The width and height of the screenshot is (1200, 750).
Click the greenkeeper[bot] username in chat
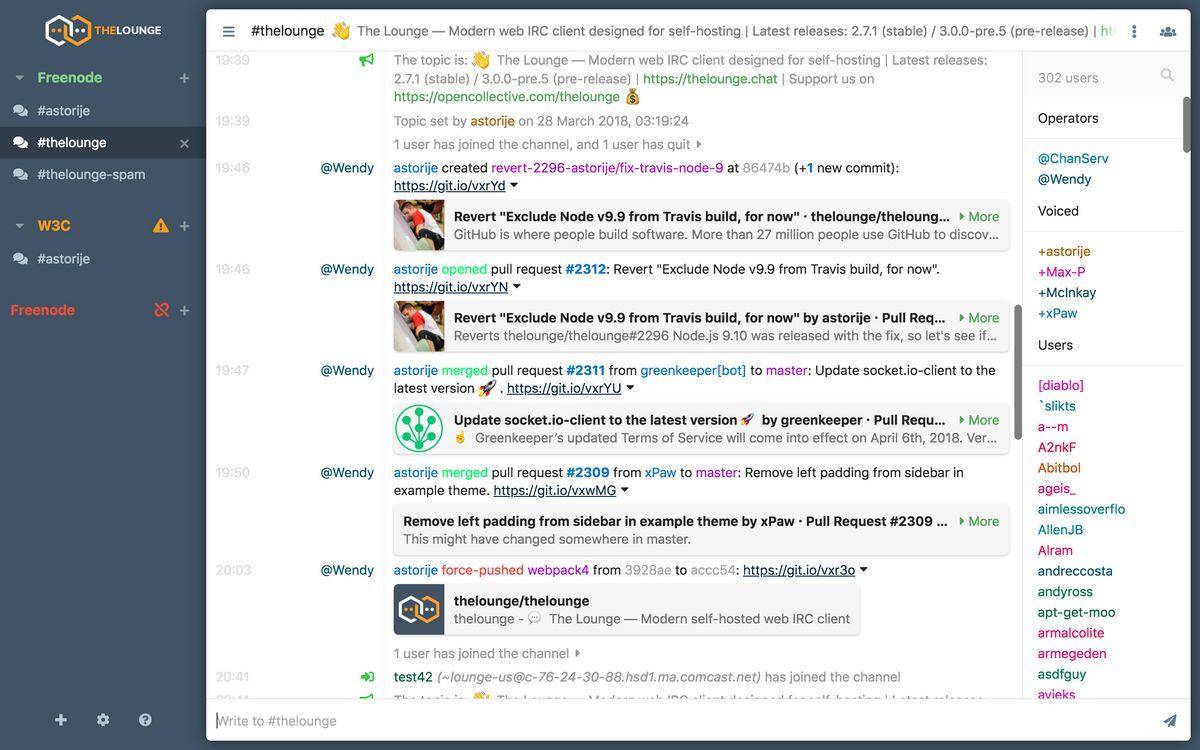[x=693, y=370]
